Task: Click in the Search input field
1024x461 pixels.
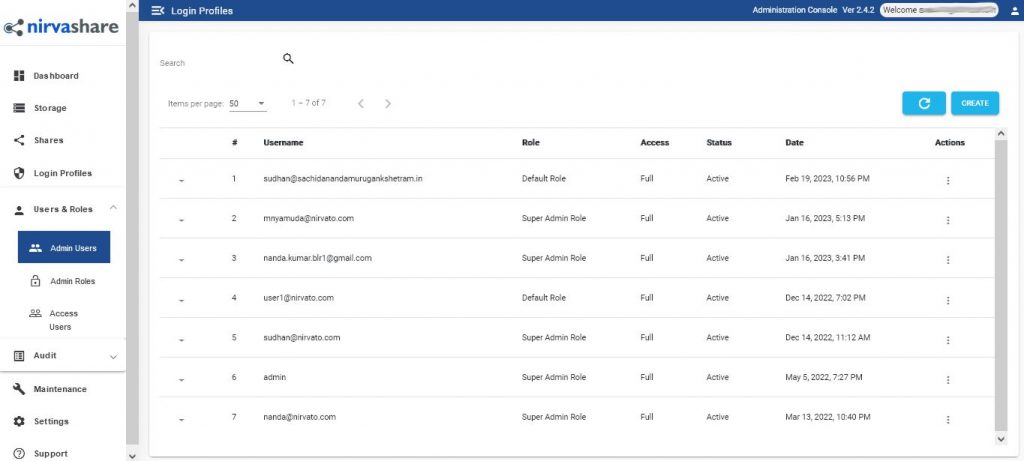Action: point(219,63)
